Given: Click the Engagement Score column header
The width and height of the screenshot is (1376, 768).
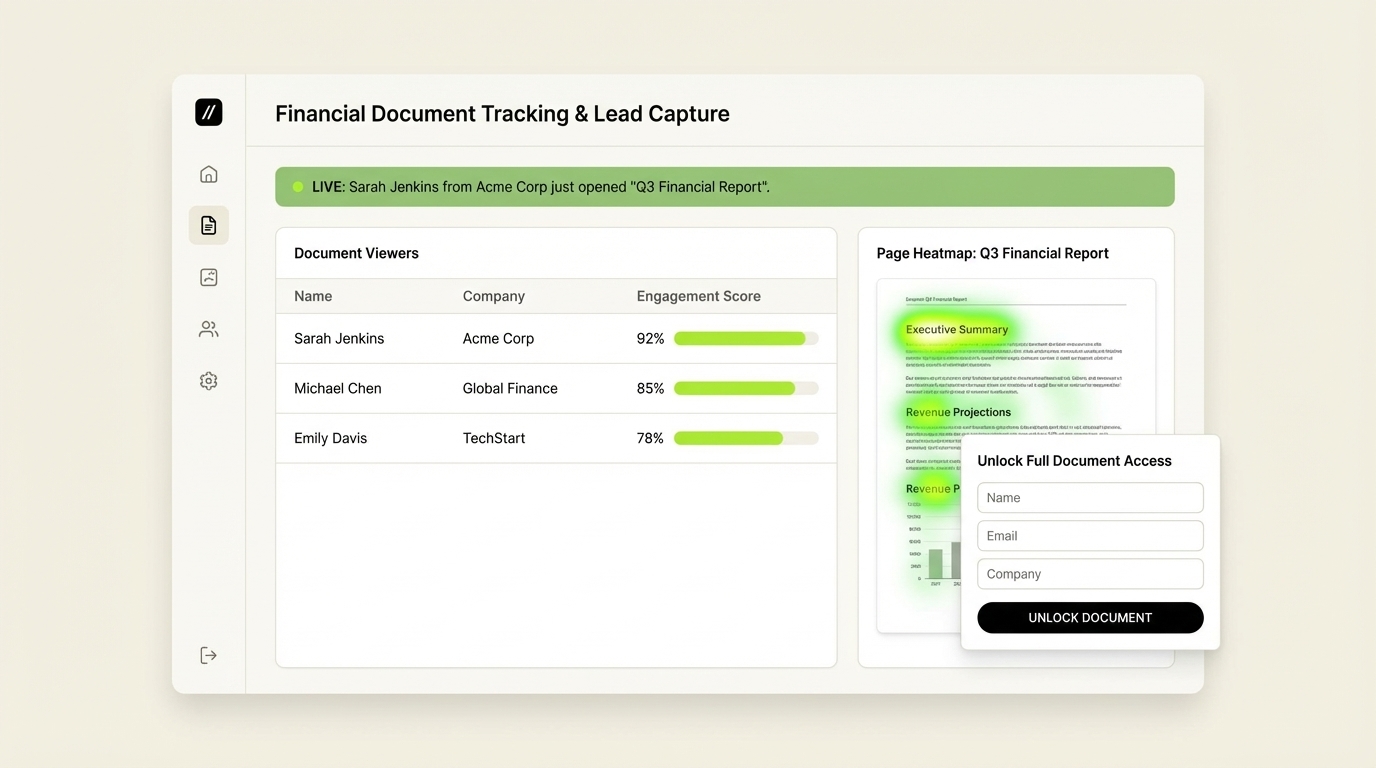Looking at the screenshot, I should 698,296.
